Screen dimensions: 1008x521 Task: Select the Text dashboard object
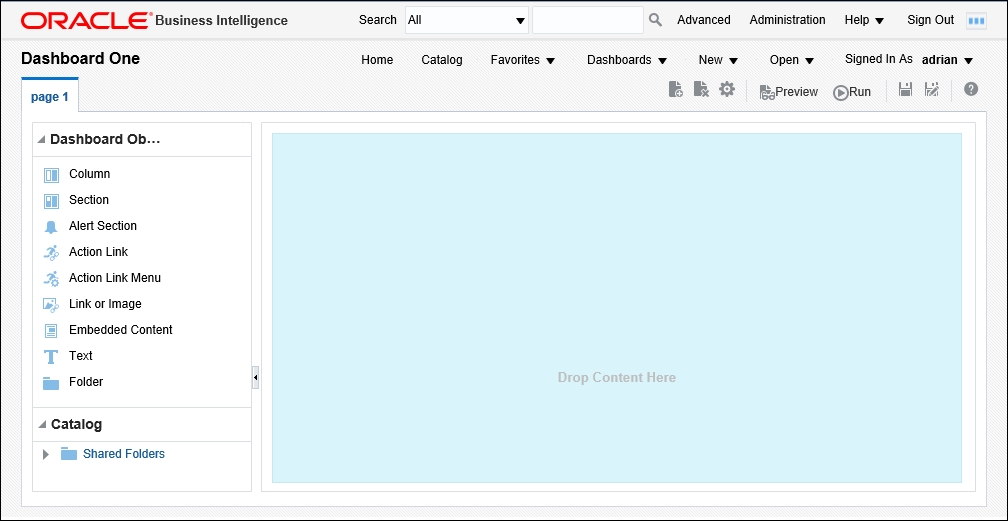tap(68, 356)
